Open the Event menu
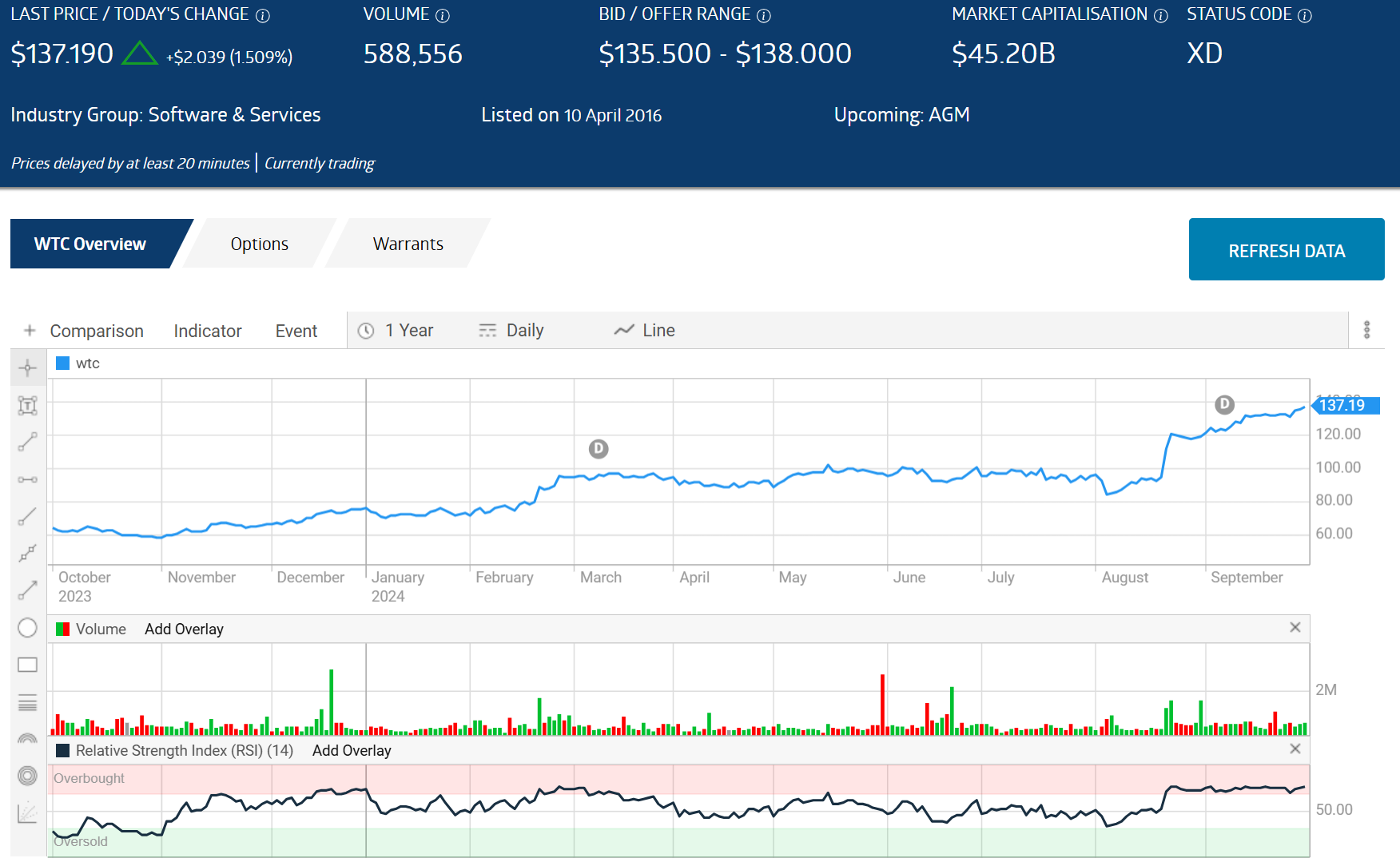Viewport: 1400px width, 858px height. [x=296, y=331]
